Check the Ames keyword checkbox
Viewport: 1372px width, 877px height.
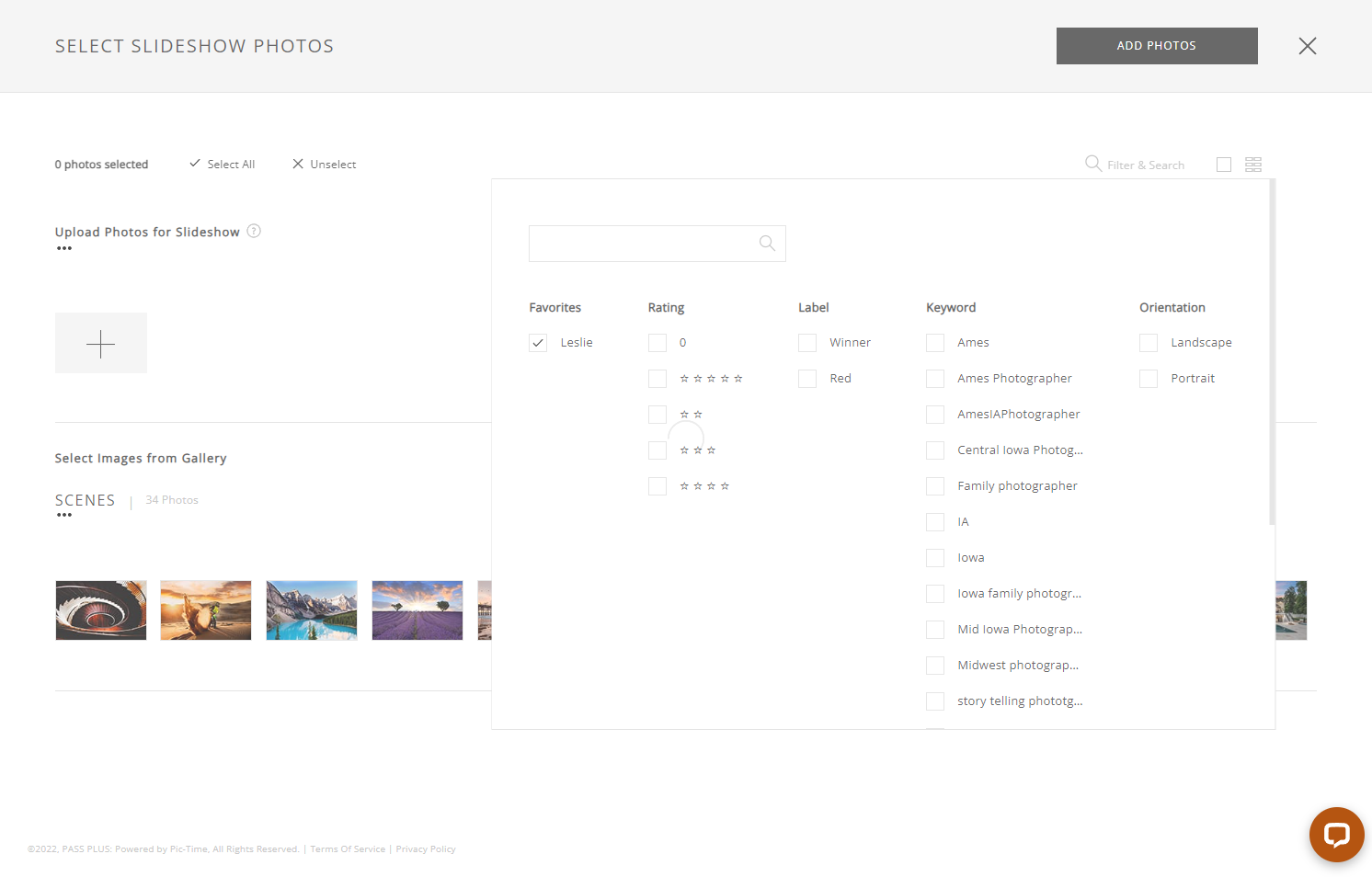click(x=935, y=343)
